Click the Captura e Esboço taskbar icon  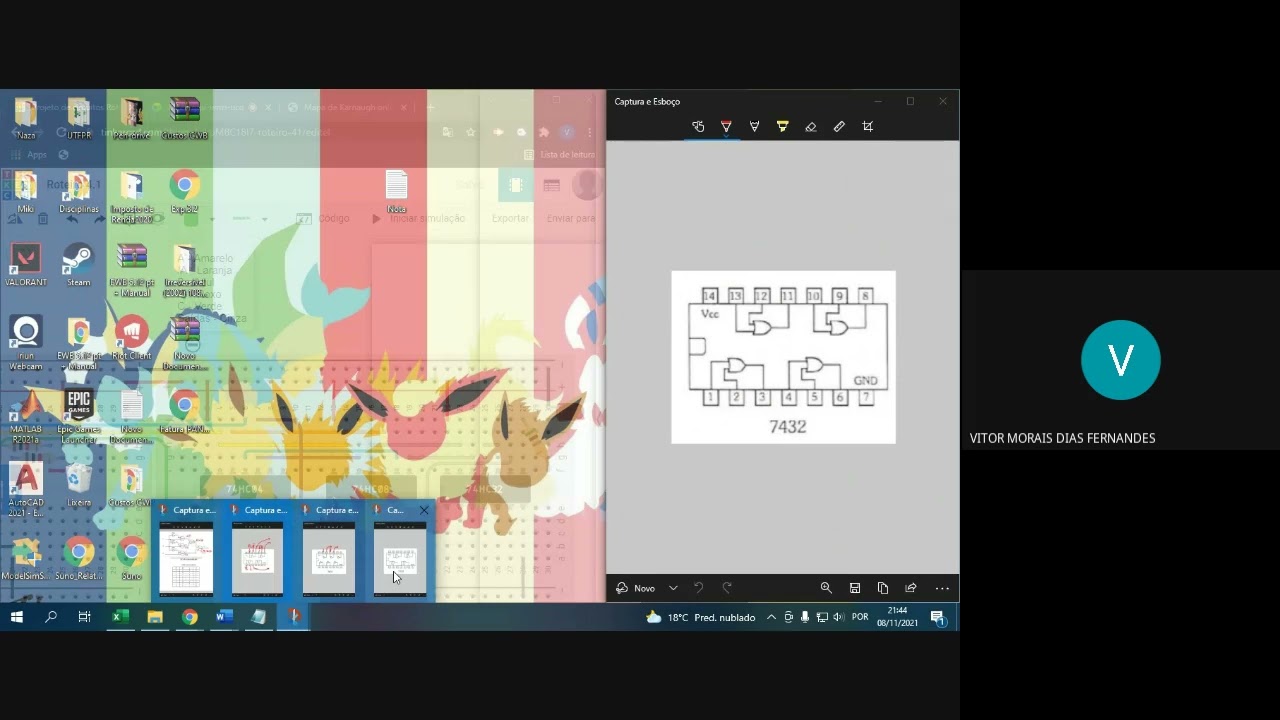tap(294, 617)
